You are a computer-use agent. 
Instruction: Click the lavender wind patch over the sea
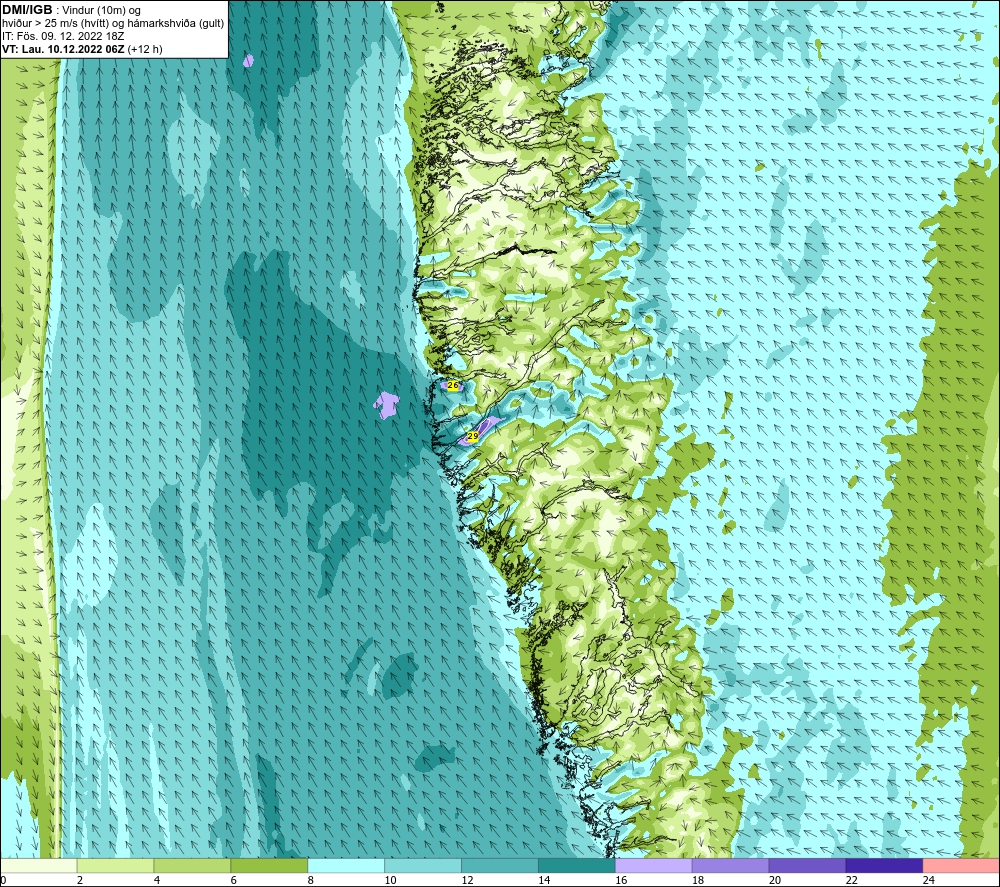tap(386, 405)
